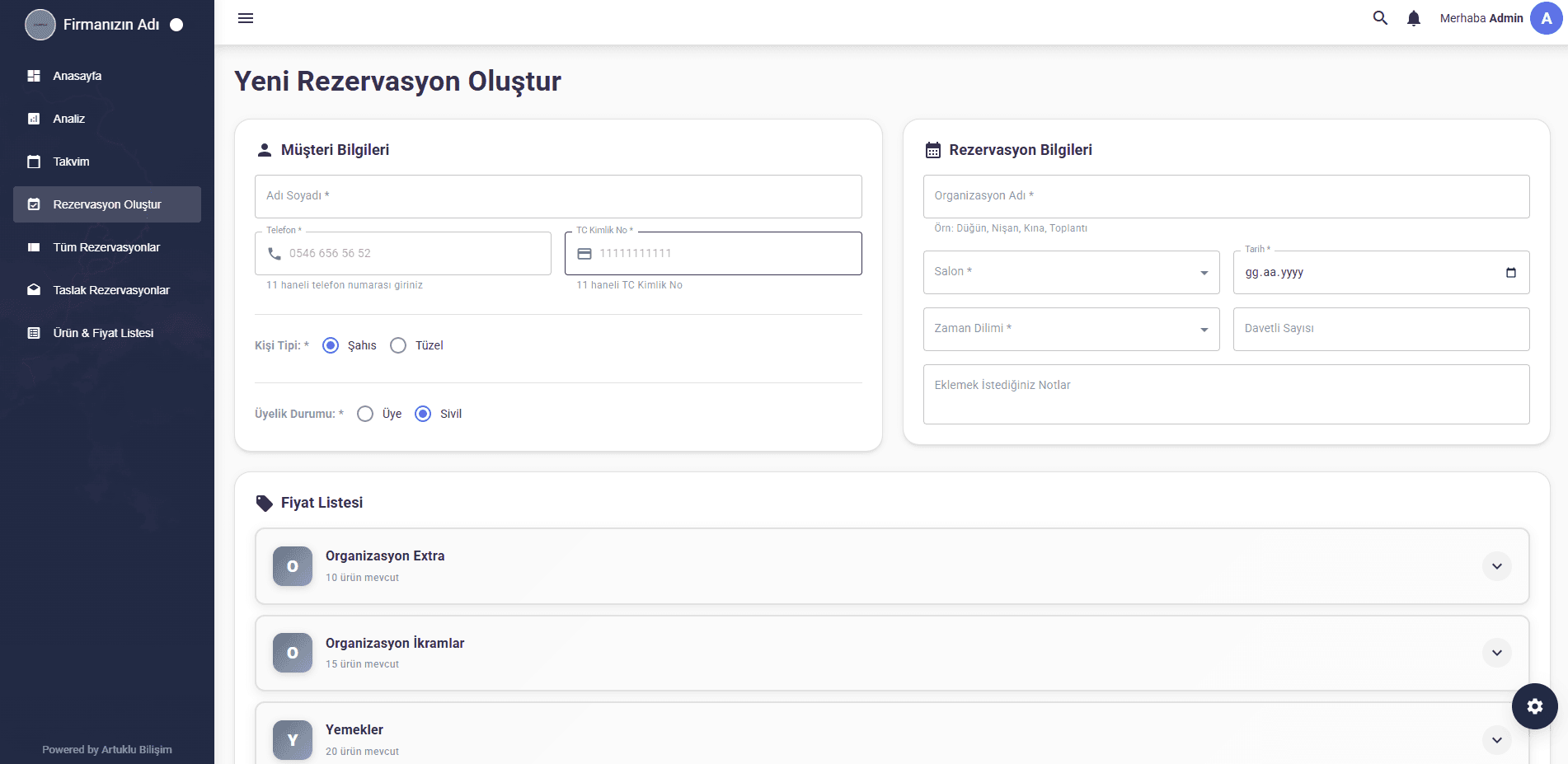This screenshot has width=1568, height=764.
Task: Click the Admin avatar in top bar
Action: tap(1546, 17)
